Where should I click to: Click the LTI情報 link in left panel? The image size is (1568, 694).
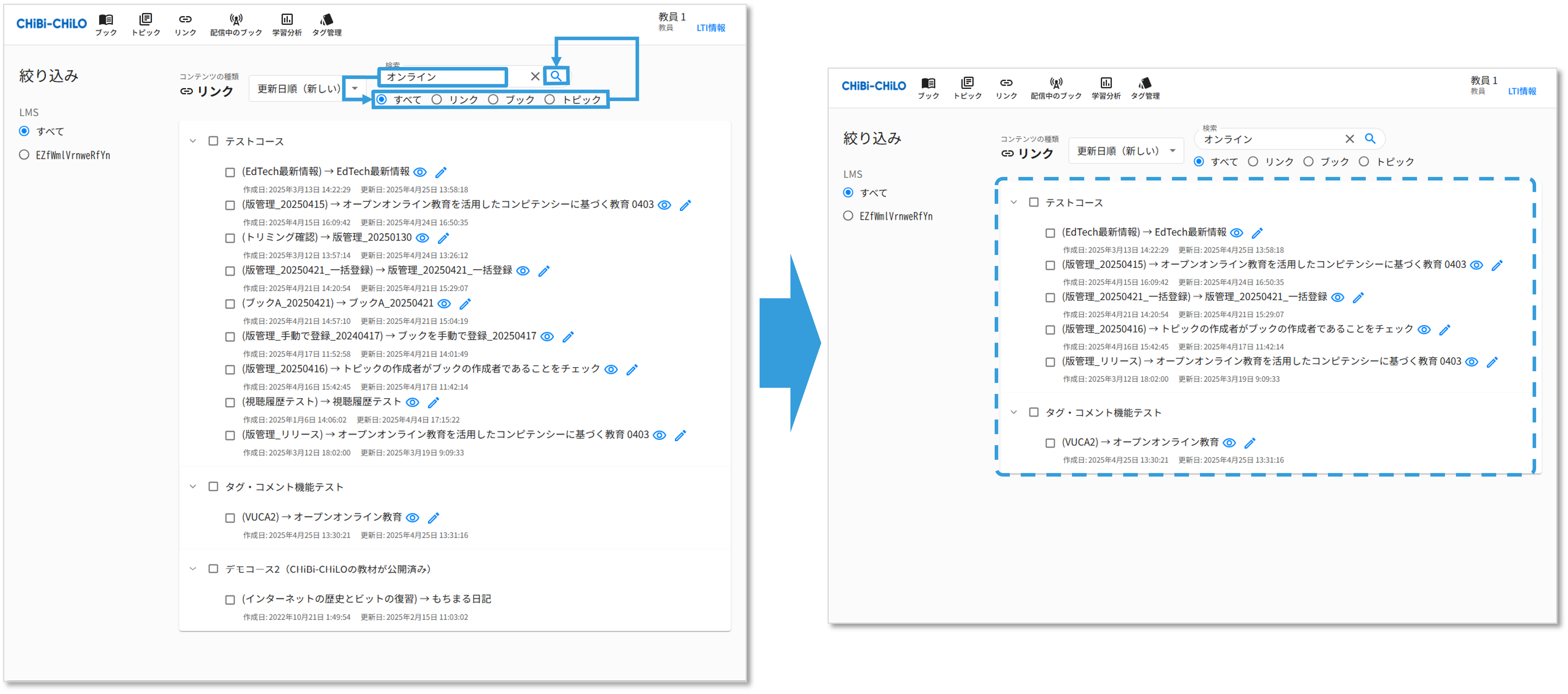click(710, 28)
